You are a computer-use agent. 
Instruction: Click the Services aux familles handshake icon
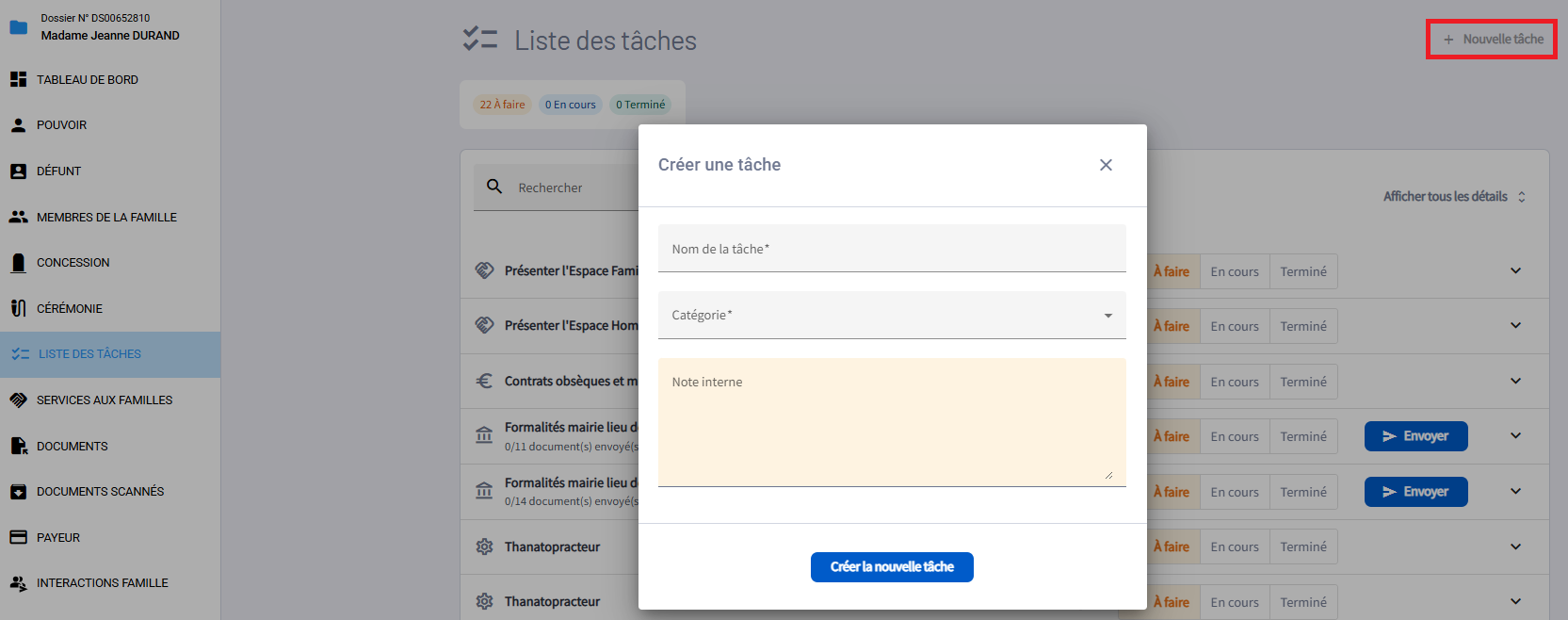(x=18, y=400)
